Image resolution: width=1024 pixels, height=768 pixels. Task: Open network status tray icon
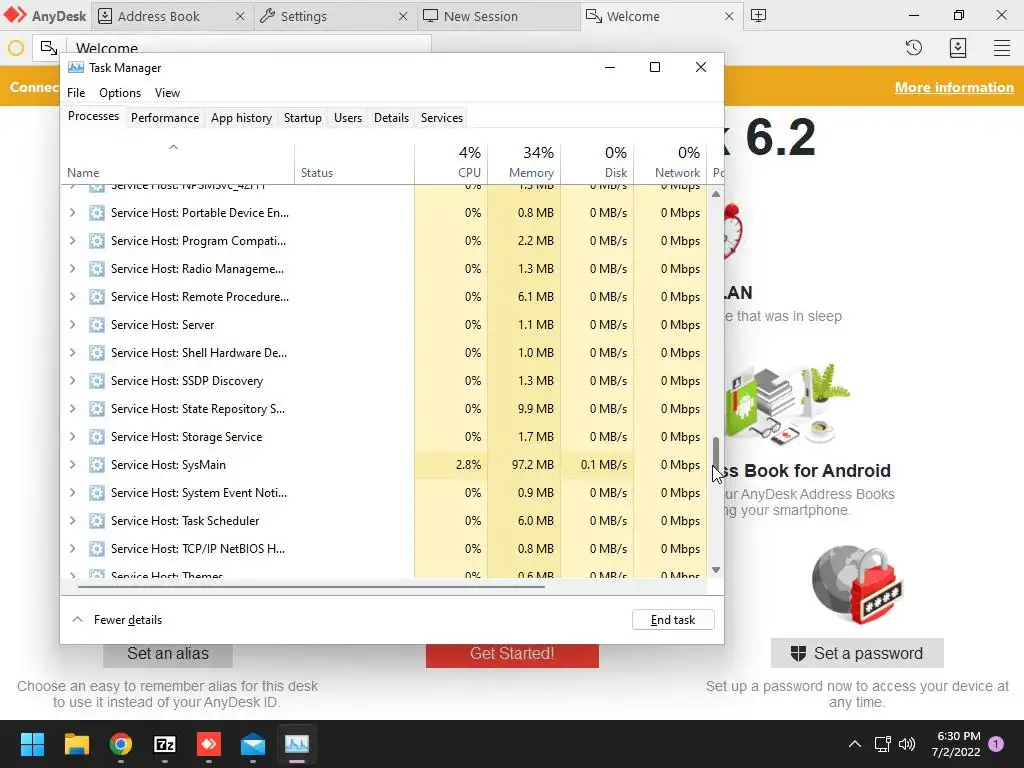(882, 744)
